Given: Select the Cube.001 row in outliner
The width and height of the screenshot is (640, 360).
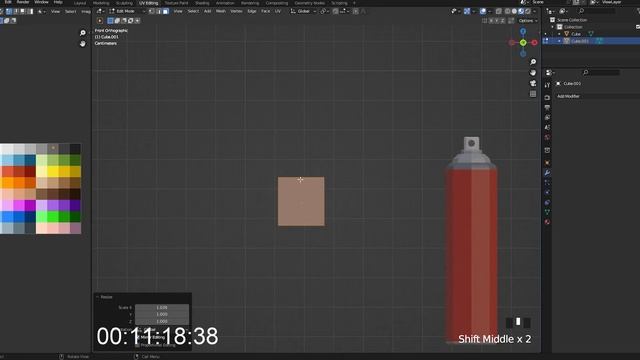Looking at the screenshot, I should tap(591, 41).
